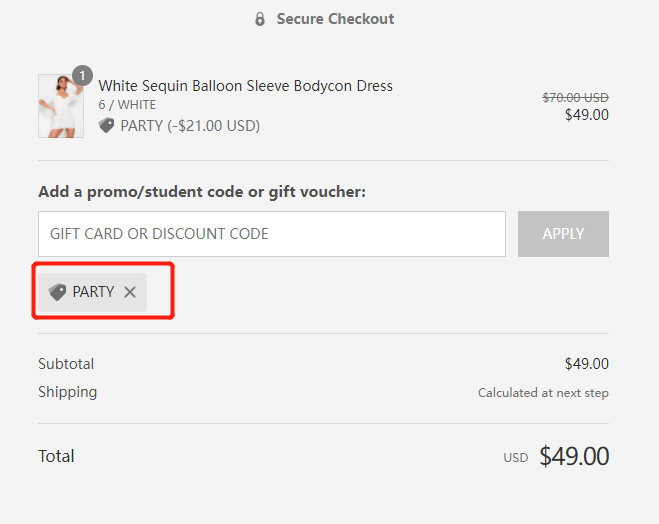Click the APPLY button

pos(563,234)
